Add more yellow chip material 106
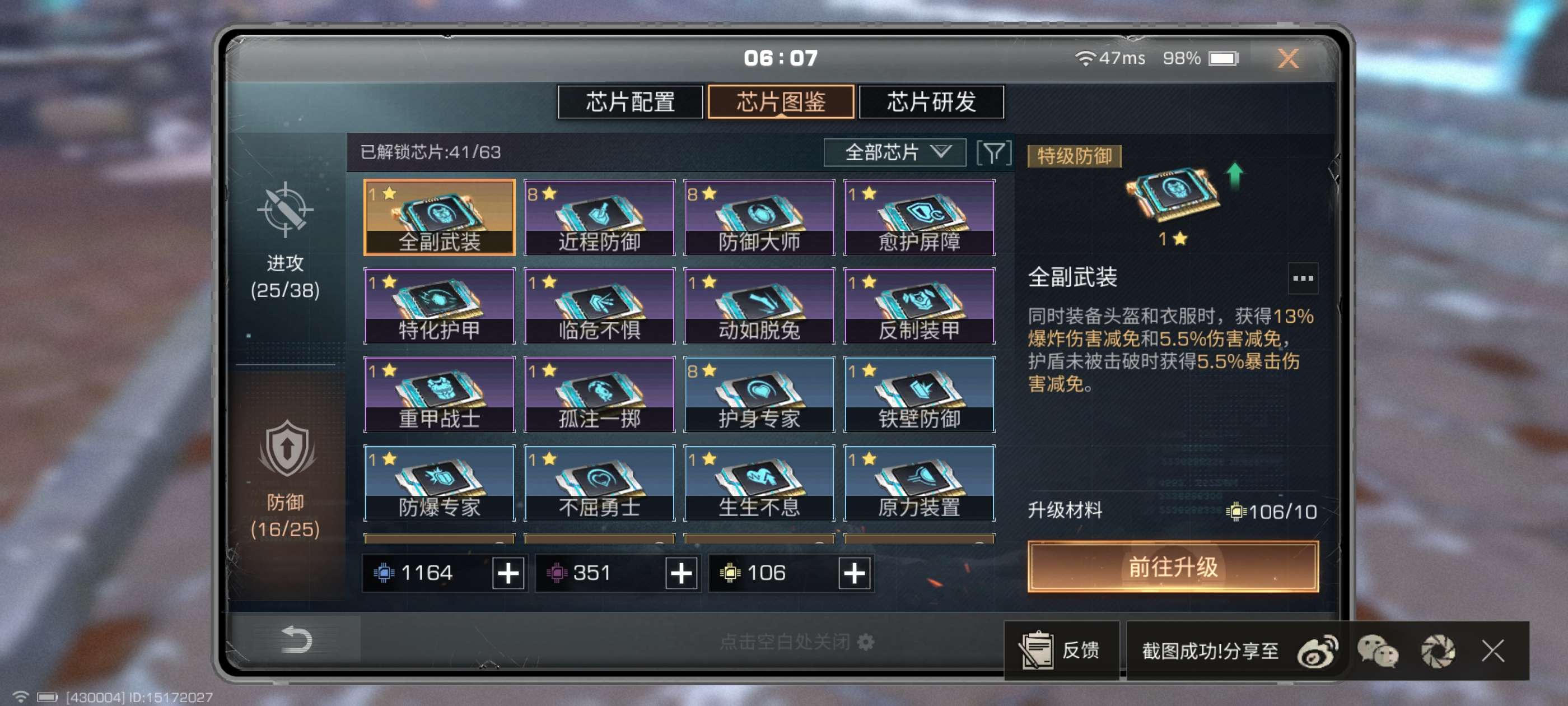Viewport: 1568px width, 706px height. [x=854, y=573]
